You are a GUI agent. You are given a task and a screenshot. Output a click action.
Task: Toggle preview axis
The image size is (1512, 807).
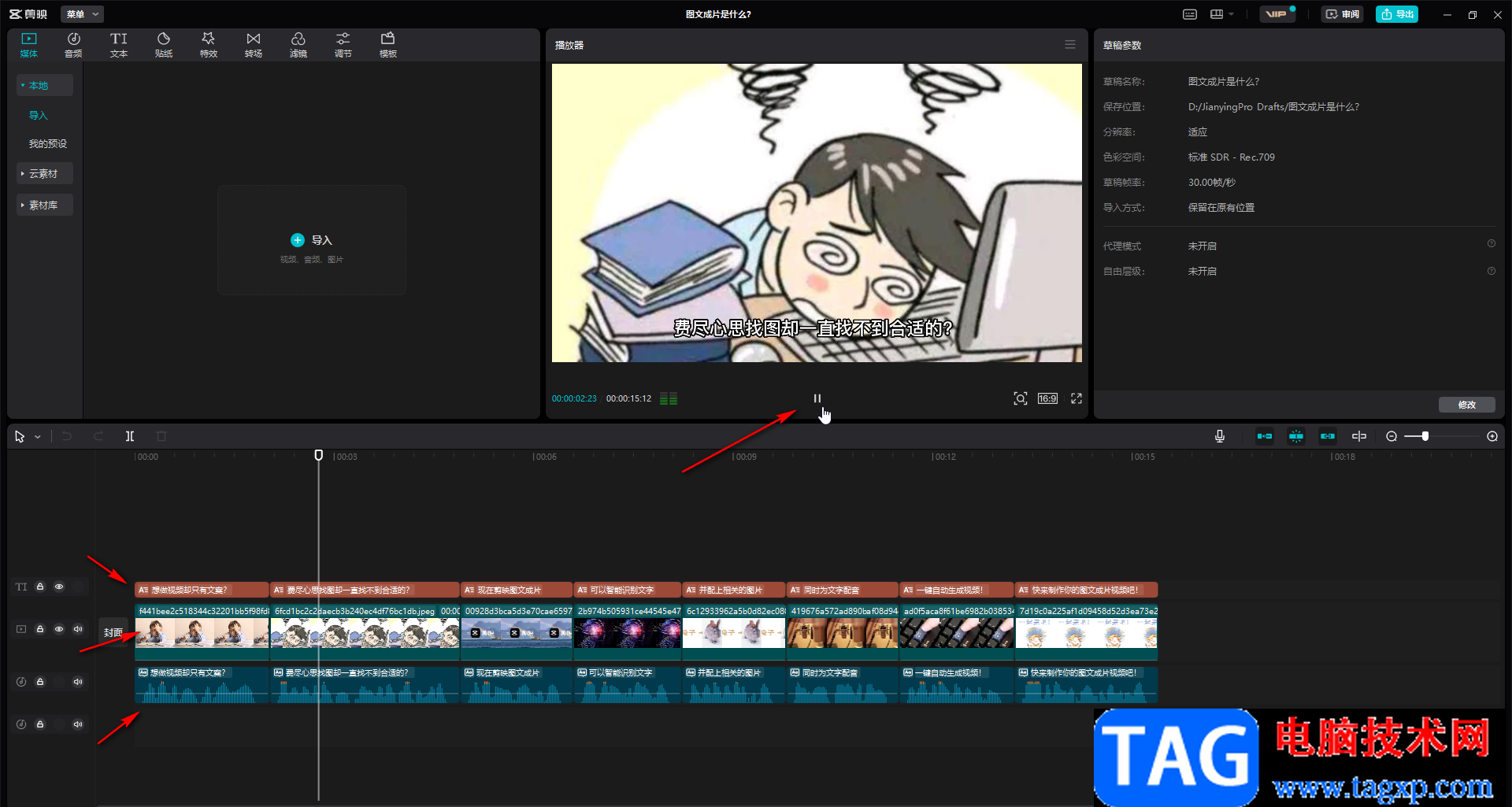coord(1359,436)
